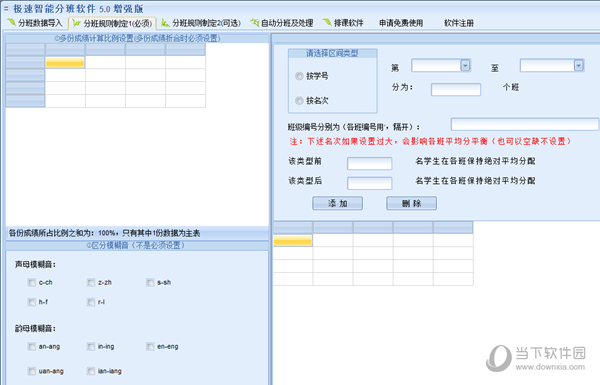Image resolution: width=600 pixels, height=385 pixels.
Task: Check the en-eng checkbox
Action: pos(150,346)
